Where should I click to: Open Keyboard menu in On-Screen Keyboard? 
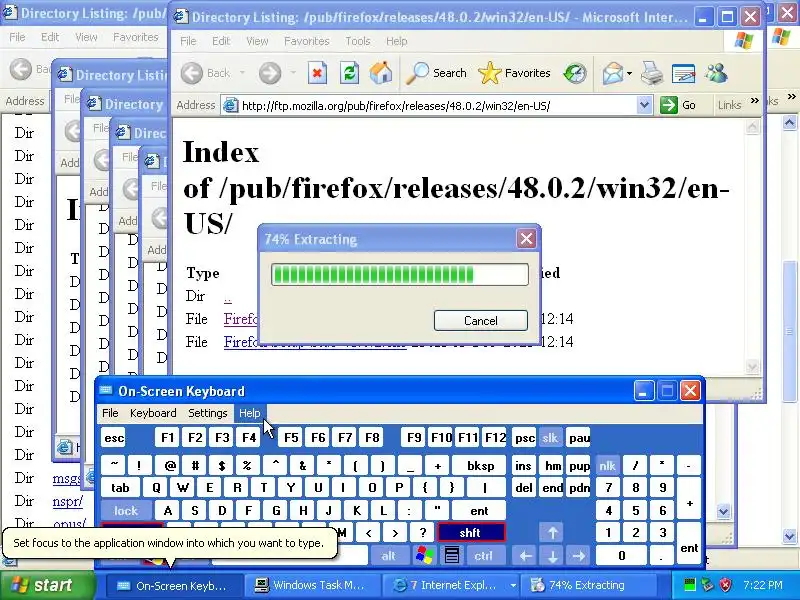click(x=153, y=413)
